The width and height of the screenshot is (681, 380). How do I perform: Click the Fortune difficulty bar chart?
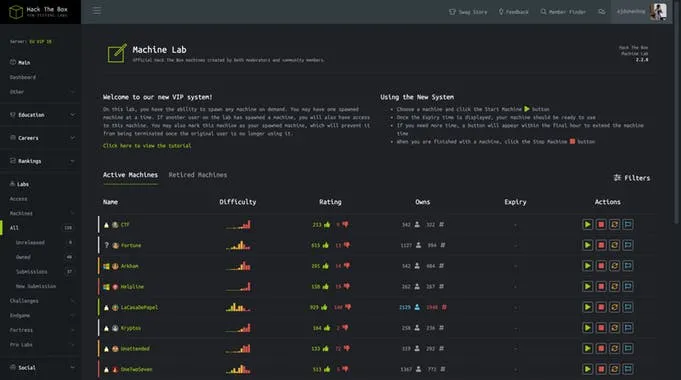(238, 245)
